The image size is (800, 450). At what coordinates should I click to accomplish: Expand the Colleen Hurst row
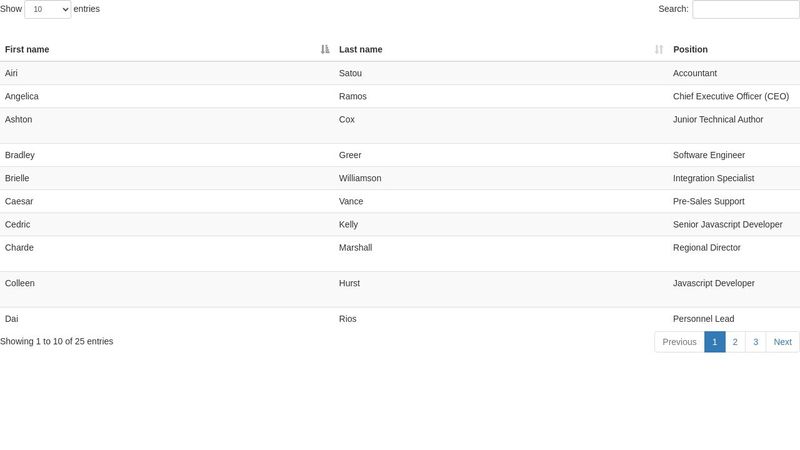coord(400,289)
